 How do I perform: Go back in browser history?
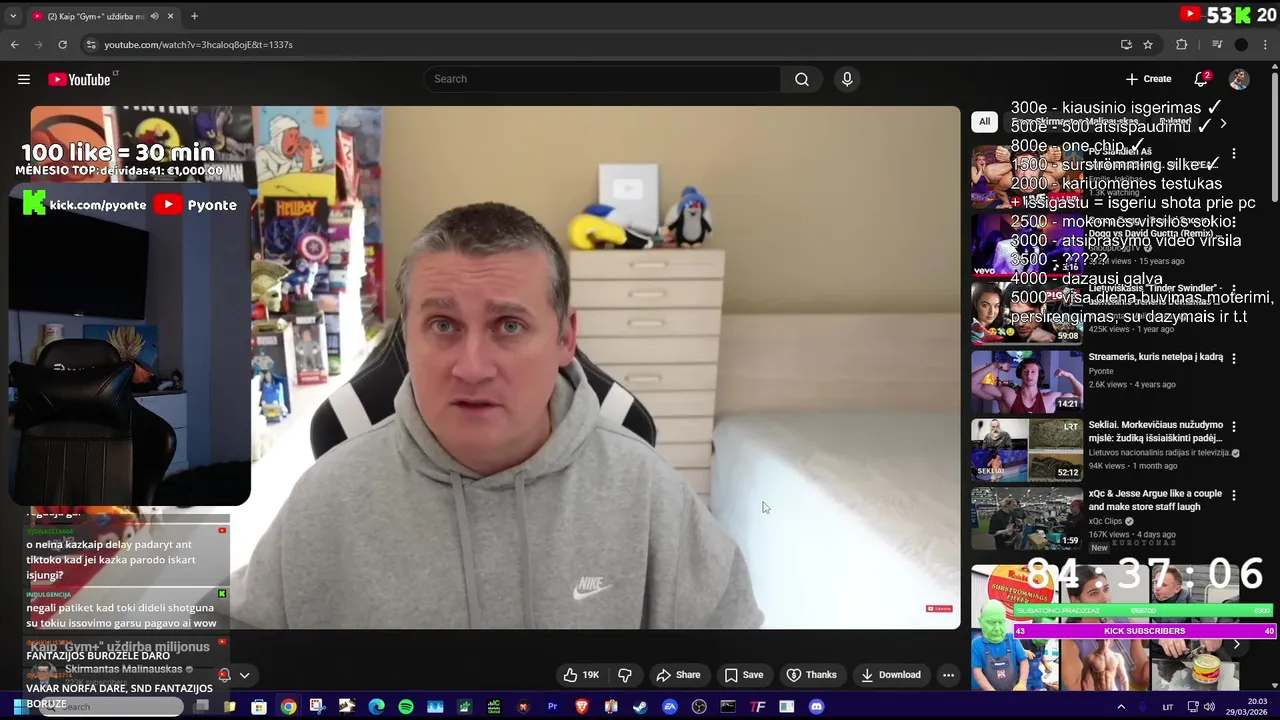click(15, 44)
